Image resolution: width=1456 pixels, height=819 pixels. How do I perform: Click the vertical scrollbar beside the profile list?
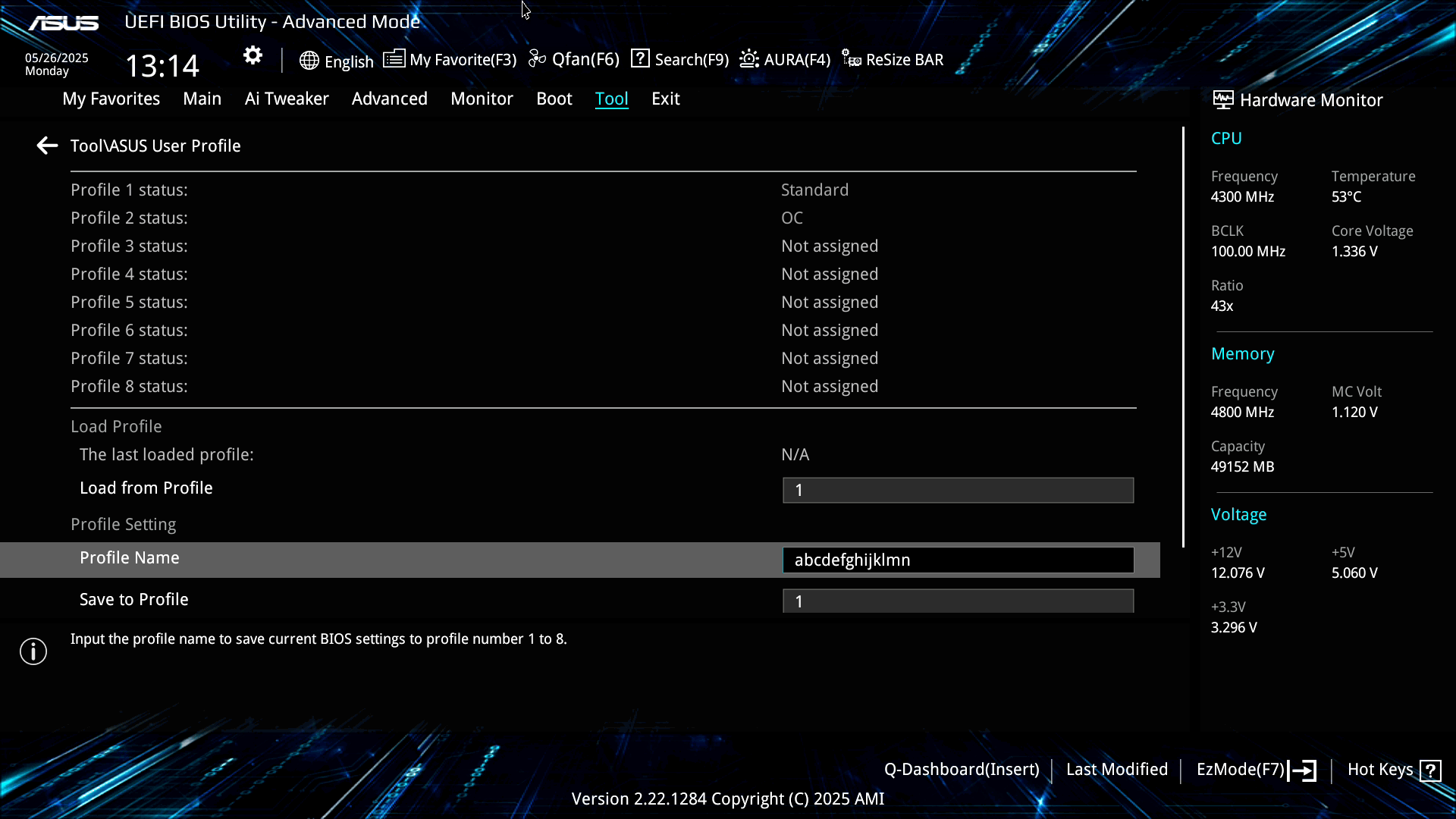pos(1182,337)
